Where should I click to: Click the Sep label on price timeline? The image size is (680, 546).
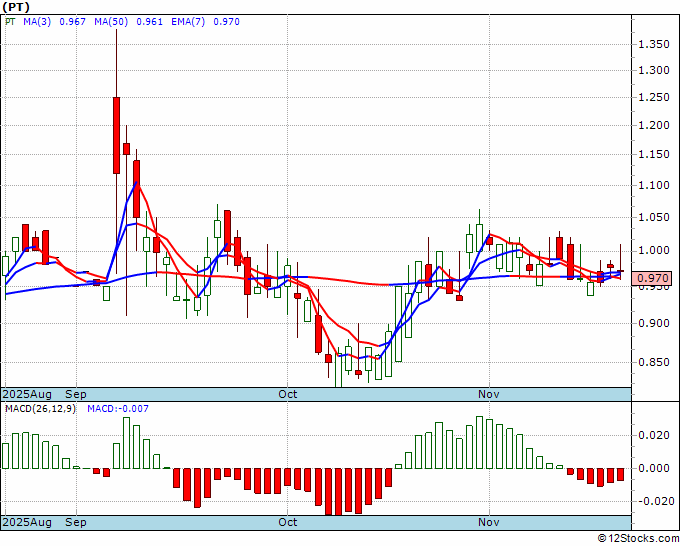coord(76,394)
